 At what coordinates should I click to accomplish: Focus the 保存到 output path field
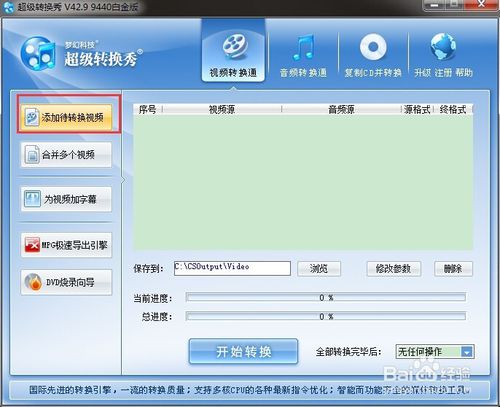(232, 268)
